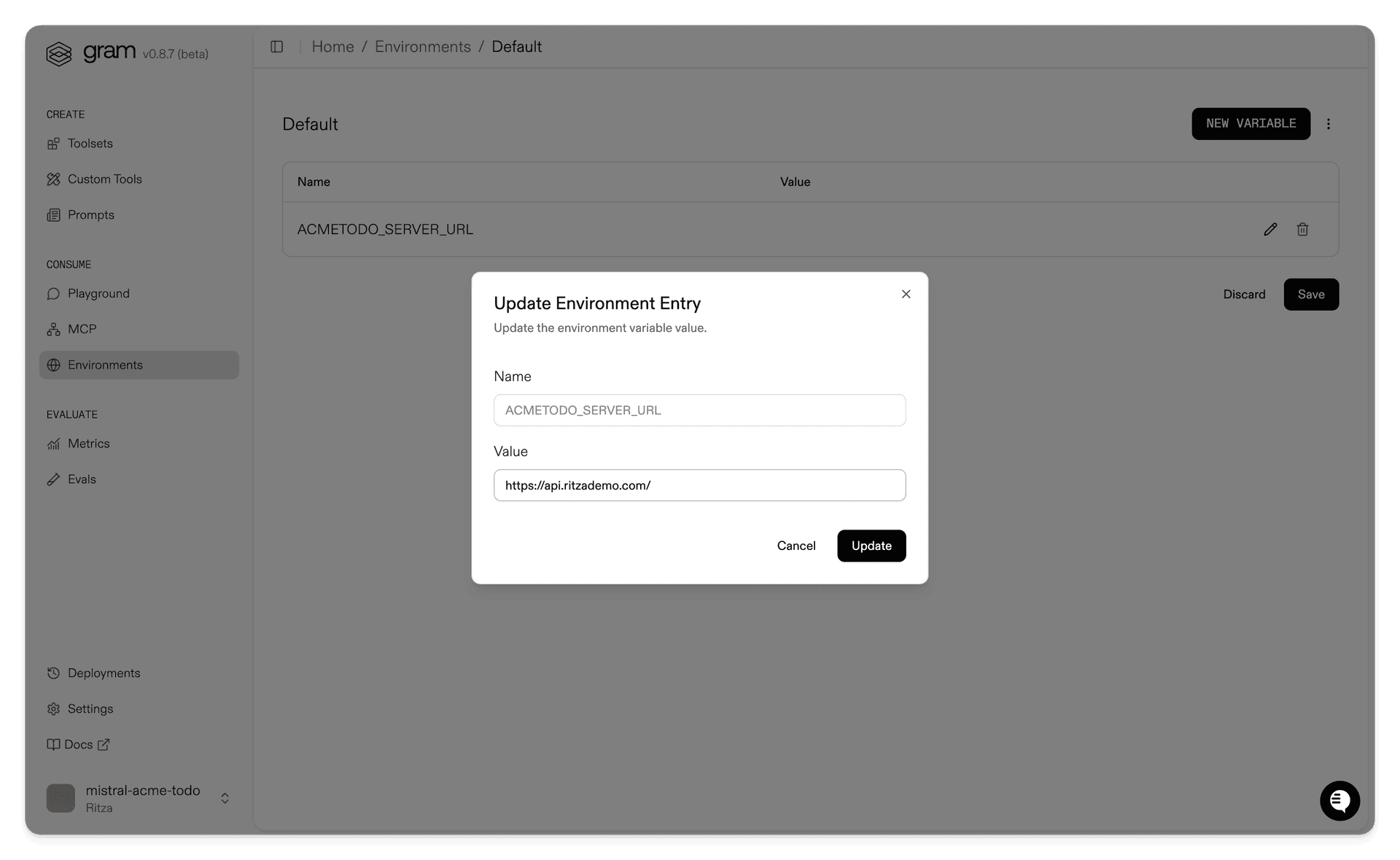The width and height of the screenshot is (1400, 860).
Task: Open the Docs external link
Action: [79, 744]
